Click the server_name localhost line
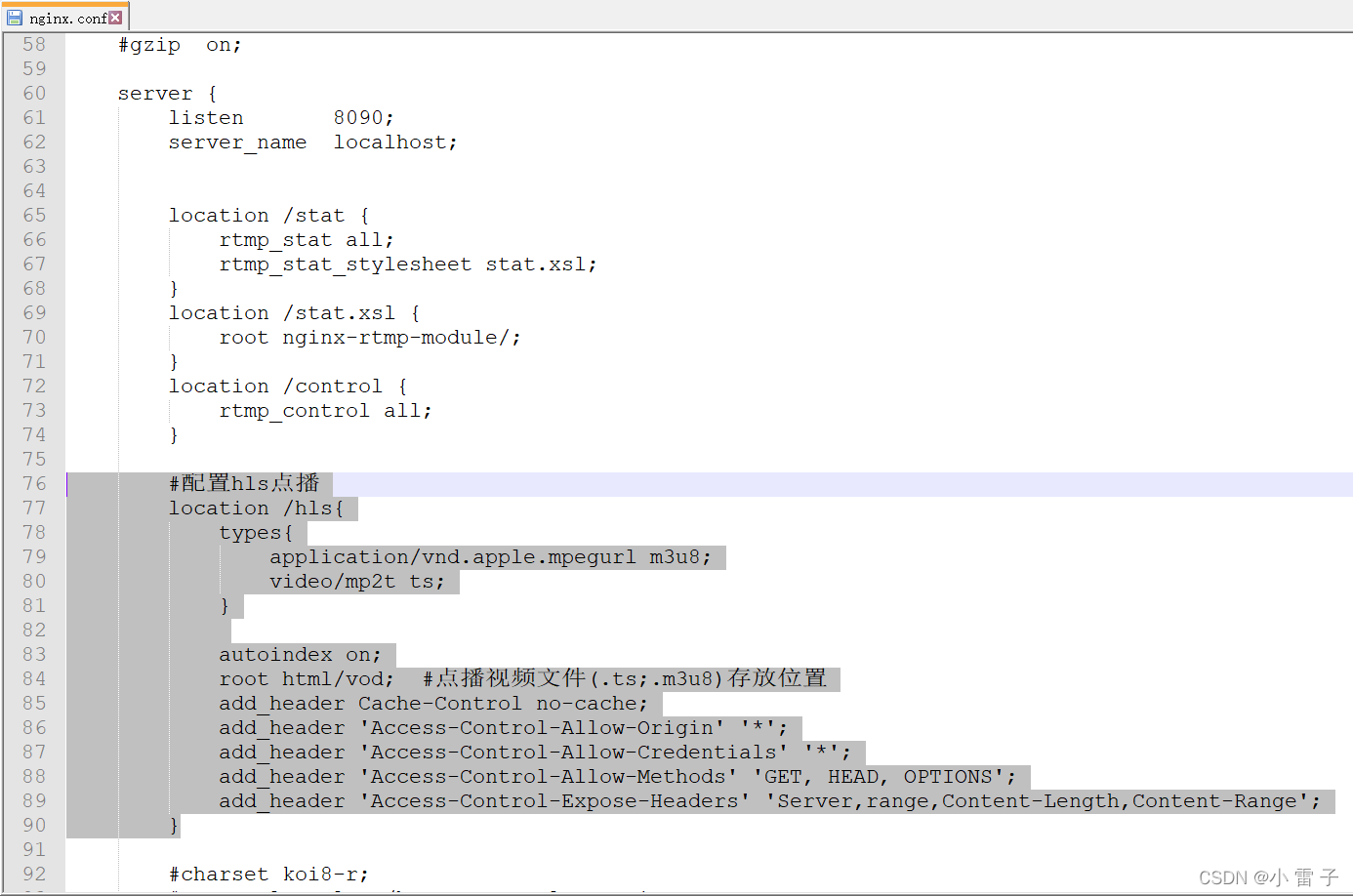1353x896 pixels. click(x=312, y=142)
